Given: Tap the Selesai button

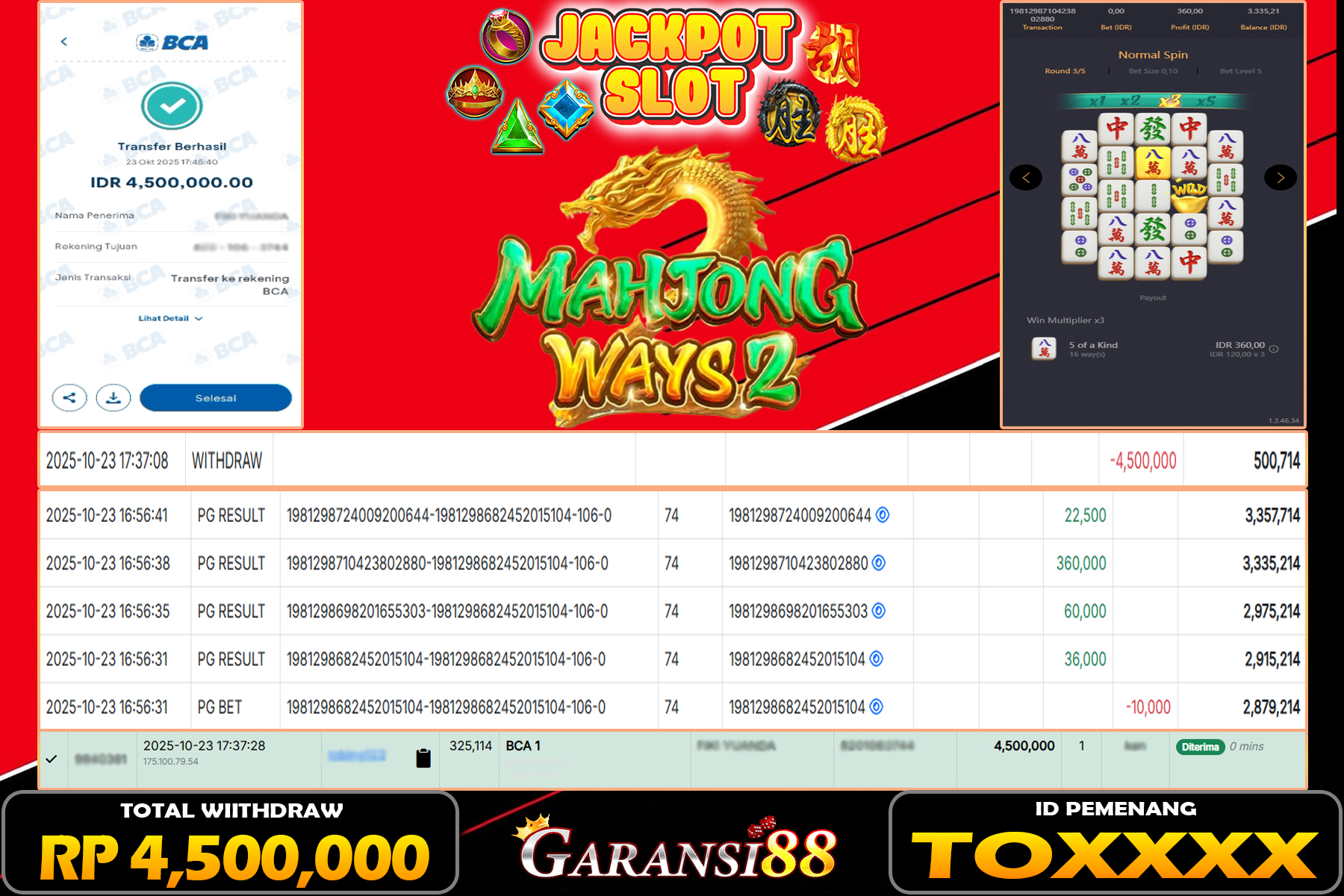Looking at the screenshot, I should tap(216, 398).
